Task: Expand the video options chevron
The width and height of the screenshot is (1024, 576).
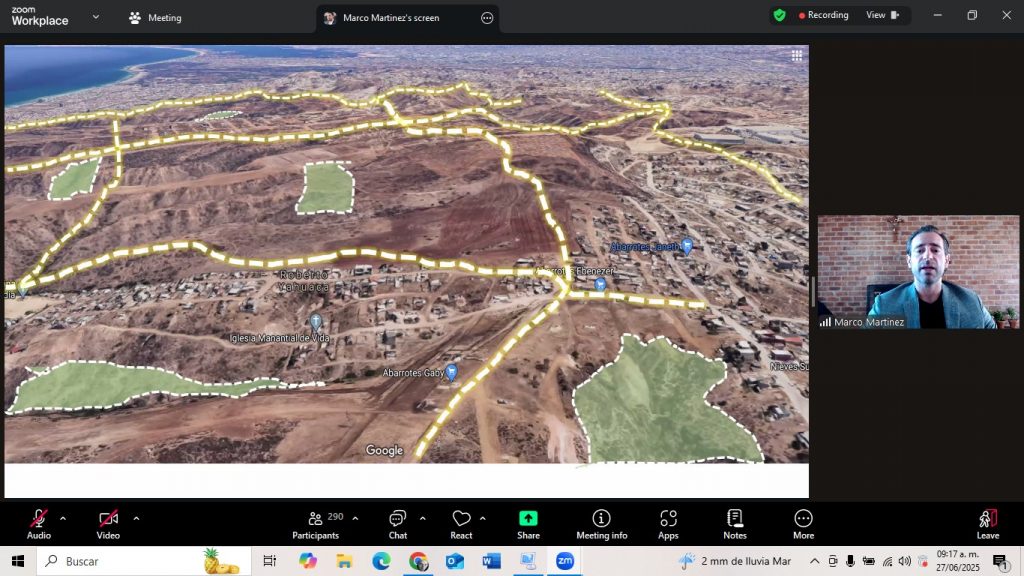Action: [136, 518]
